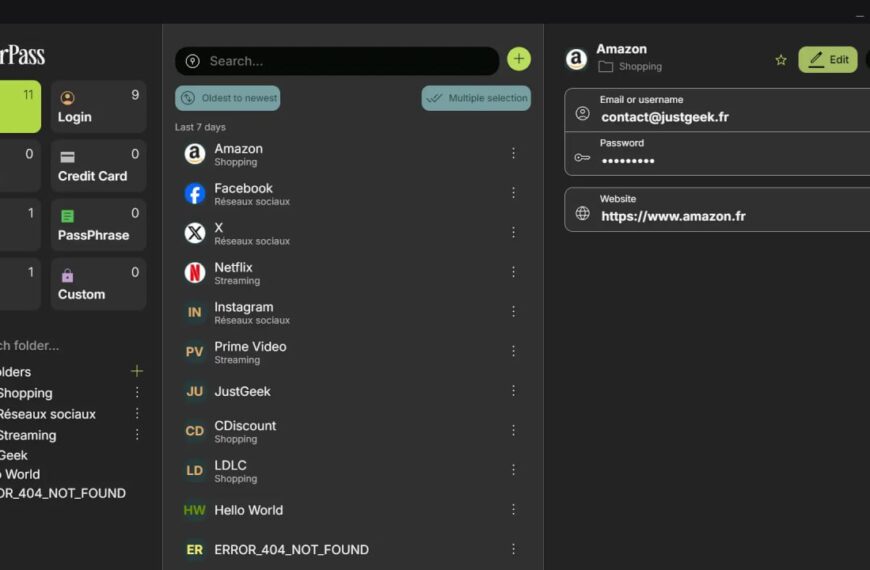Open the Netflix entry
The image size is (870, 570).
click(352, 273)
